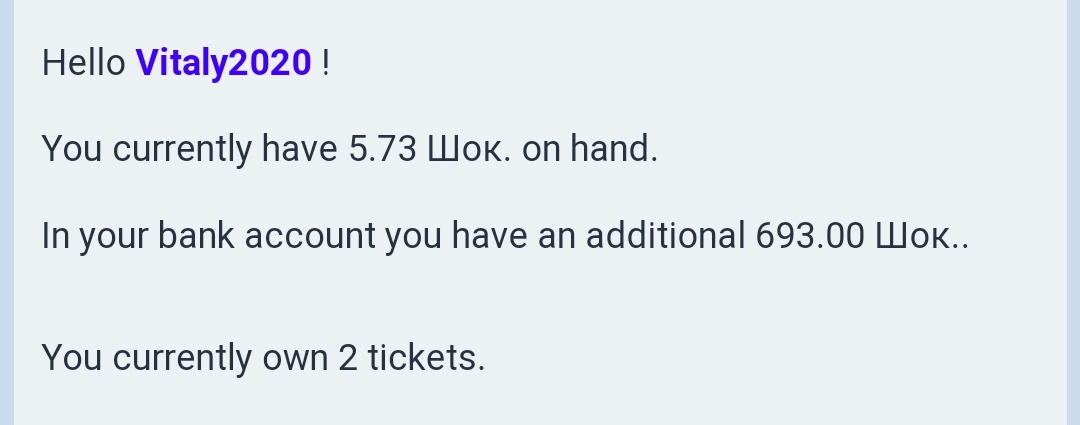
Task: Click the words 'on hand'
Action: [590, 149]
